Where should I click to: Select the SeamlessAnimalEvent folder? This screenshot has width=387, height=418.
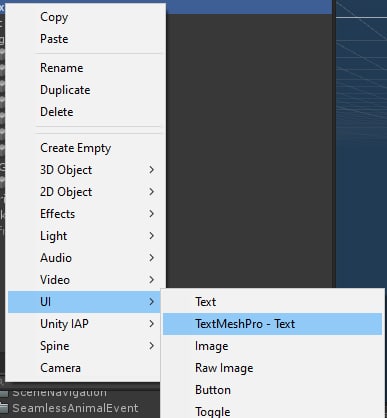pyautogui.click(x=69, y=408)
